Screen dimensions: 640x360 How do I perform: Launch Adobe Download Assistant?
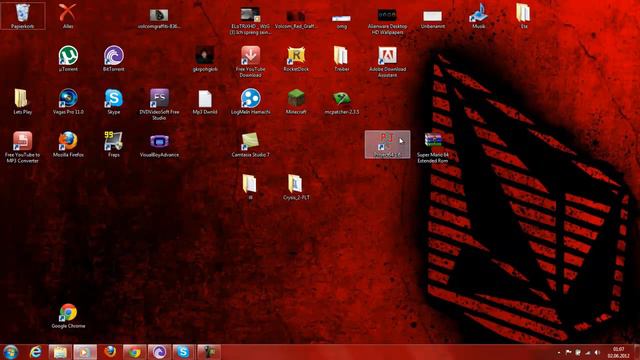point(387,62)
